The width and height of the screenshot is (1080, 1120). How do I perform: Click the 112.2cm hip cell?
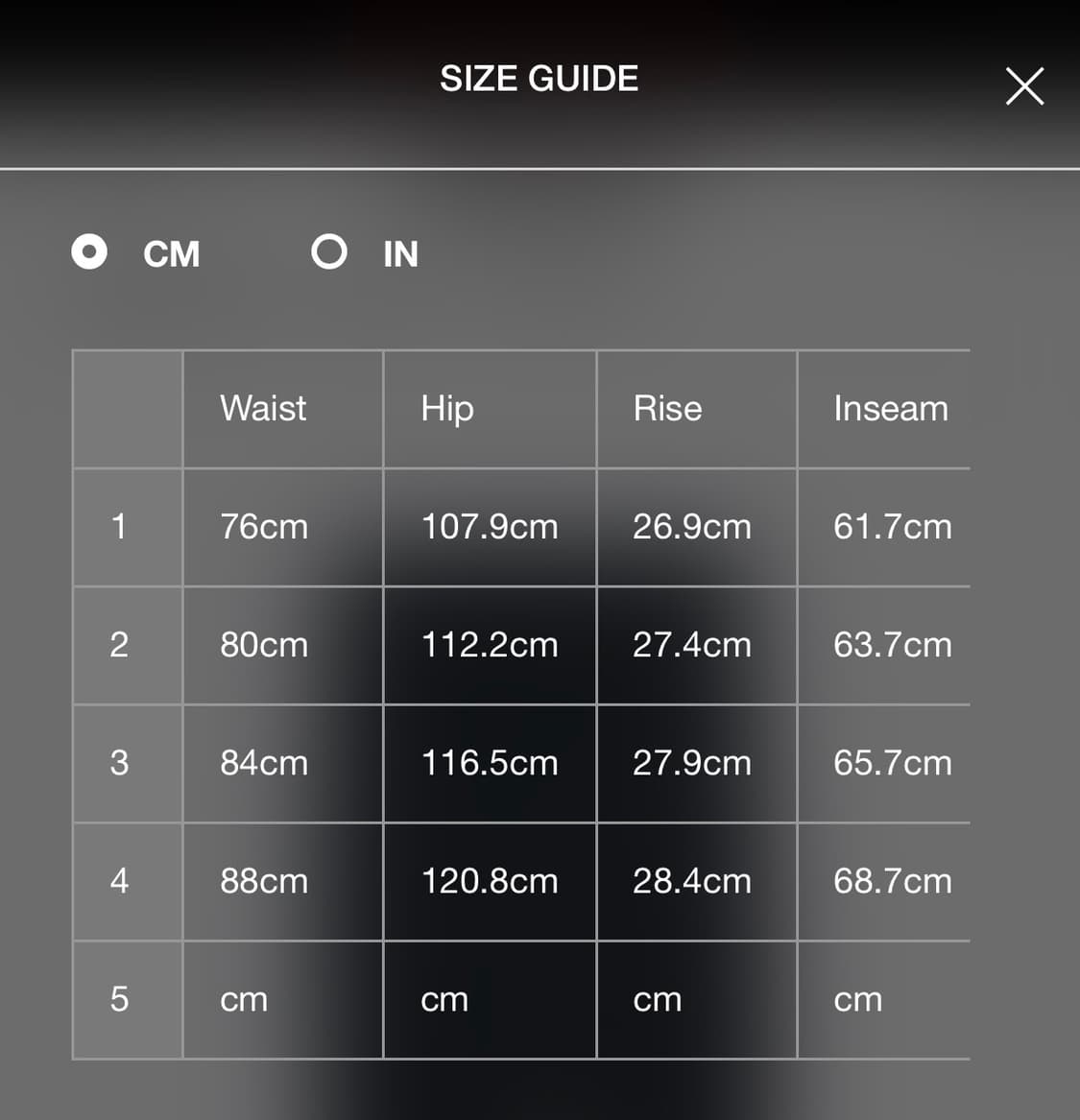pos(490,645)
